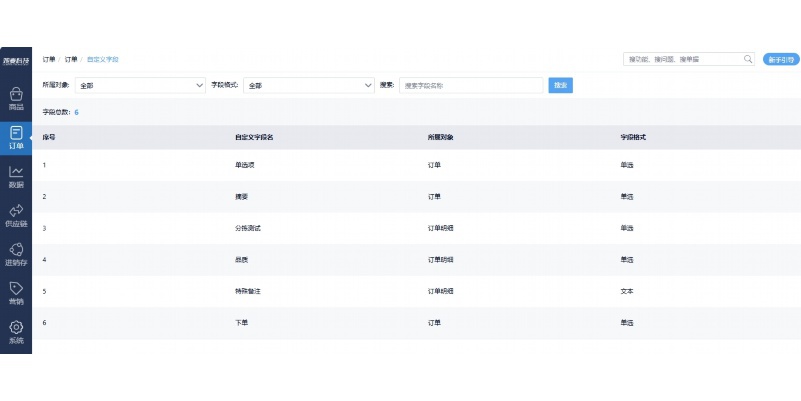The width and height of the screenshot is (801, 401).
Task: Click the 新手引导 button
Action: [x=780, y=60]
